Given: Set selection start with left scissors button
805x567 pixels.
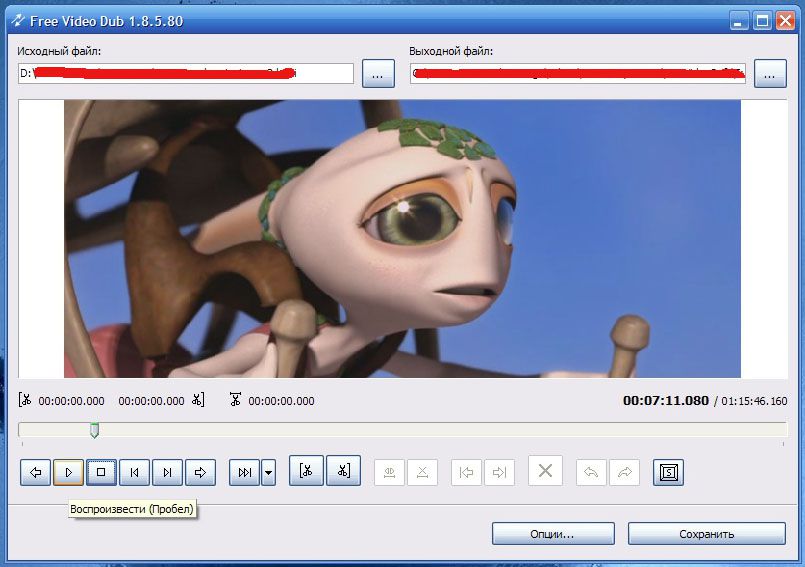Looking at the screenshot, I should [x=306, y=470].
